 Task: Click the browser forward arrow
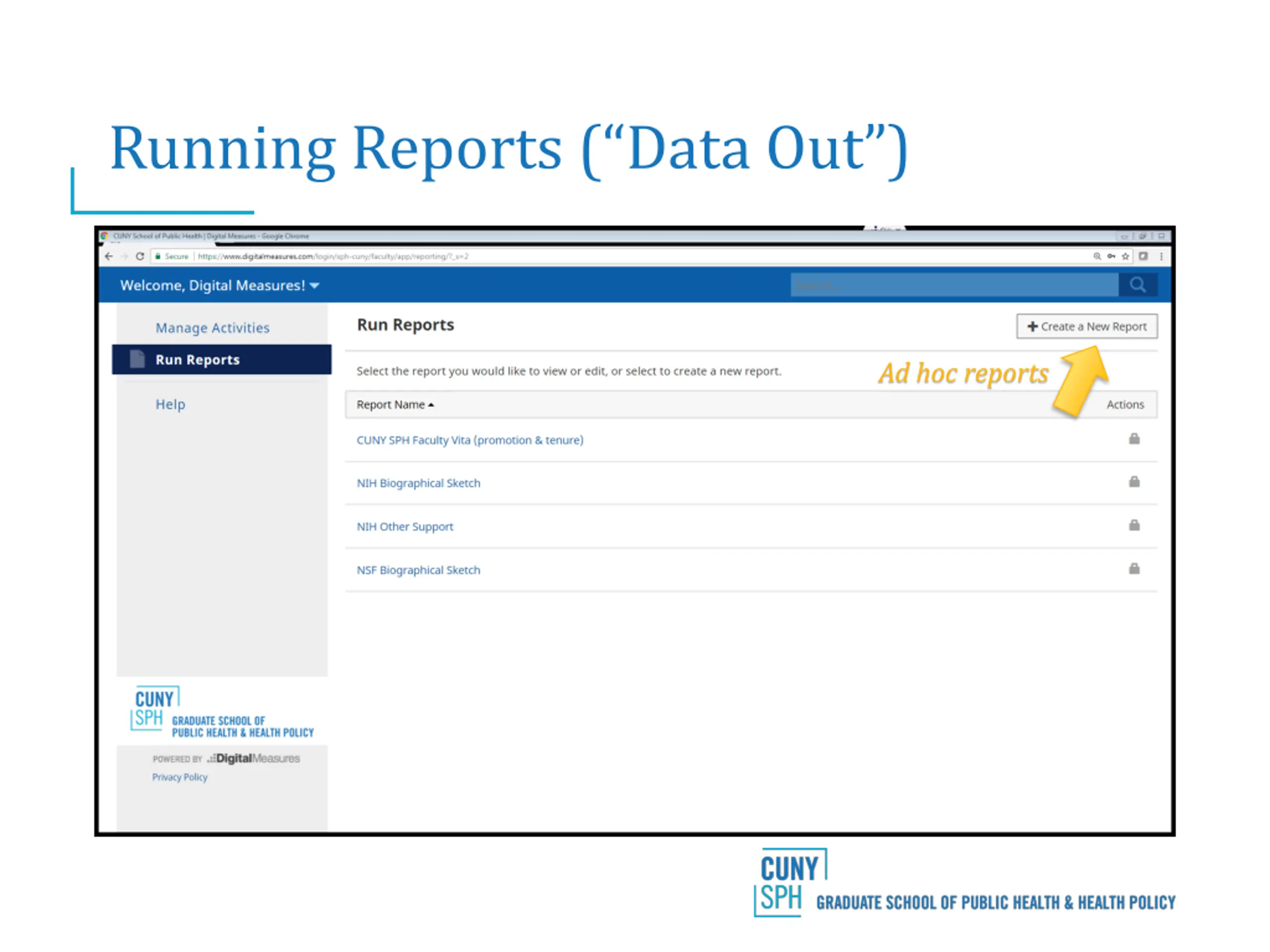(x=124, y=256)
